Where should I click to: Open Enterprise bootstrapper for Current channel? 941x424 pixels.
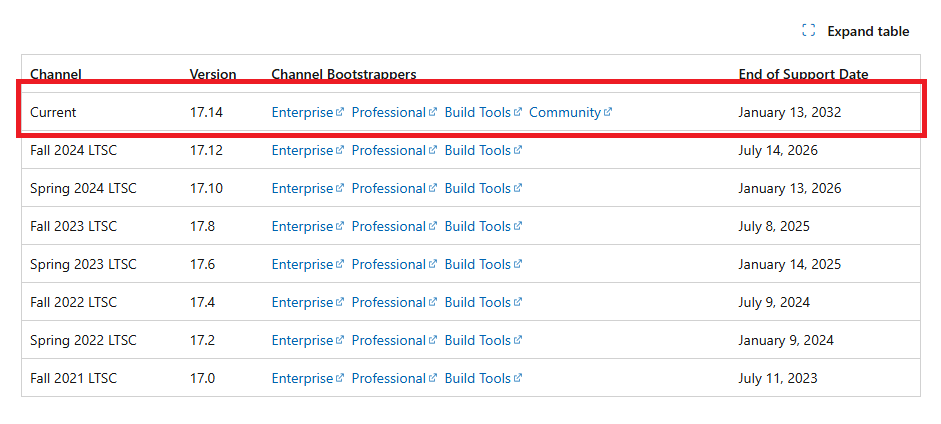[302, 112]
